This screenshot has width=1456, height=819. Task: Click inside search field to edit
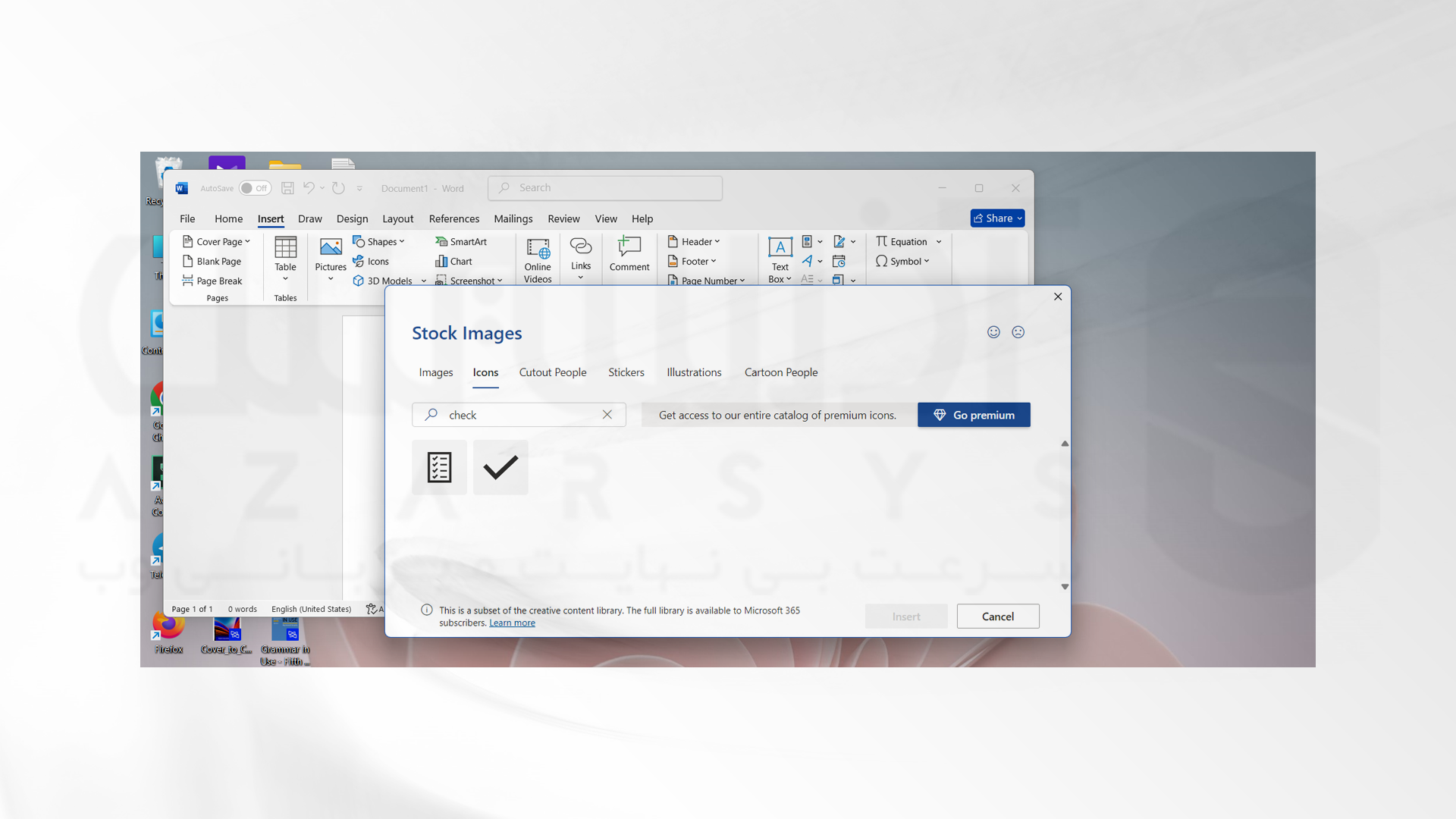518,414
